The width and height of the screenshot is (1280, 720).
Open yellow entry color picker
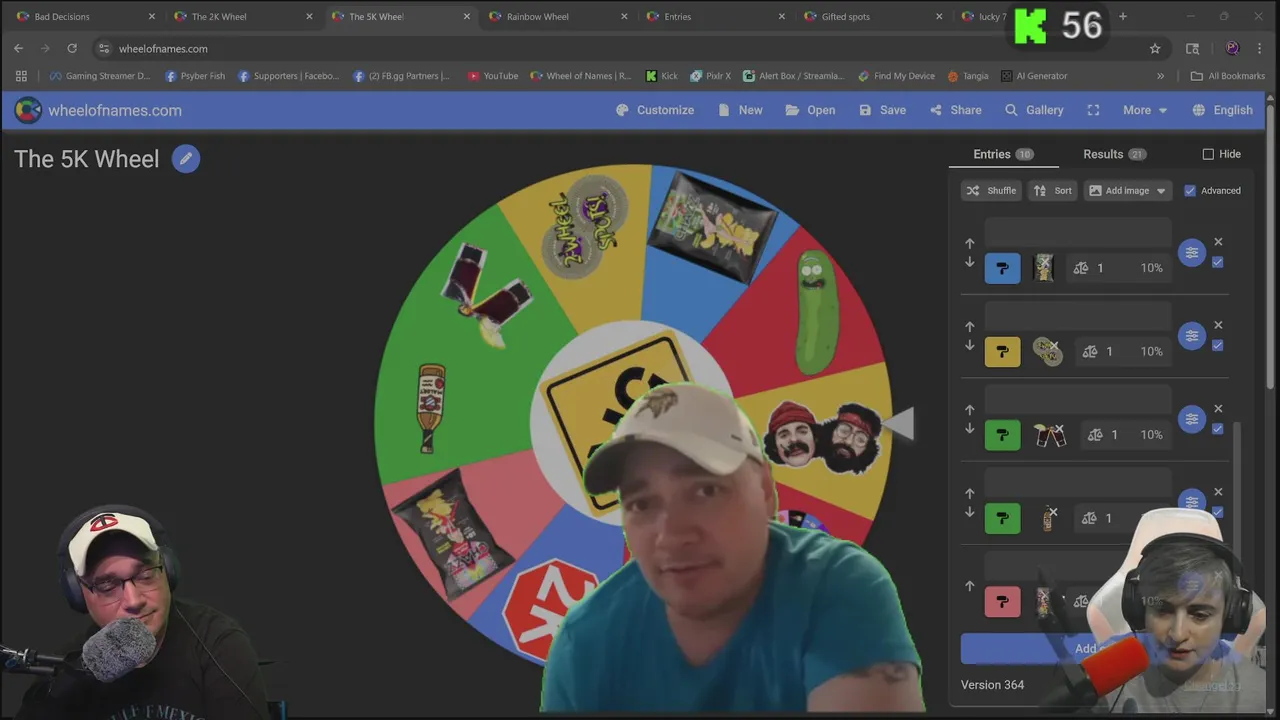click(1003, 351)
